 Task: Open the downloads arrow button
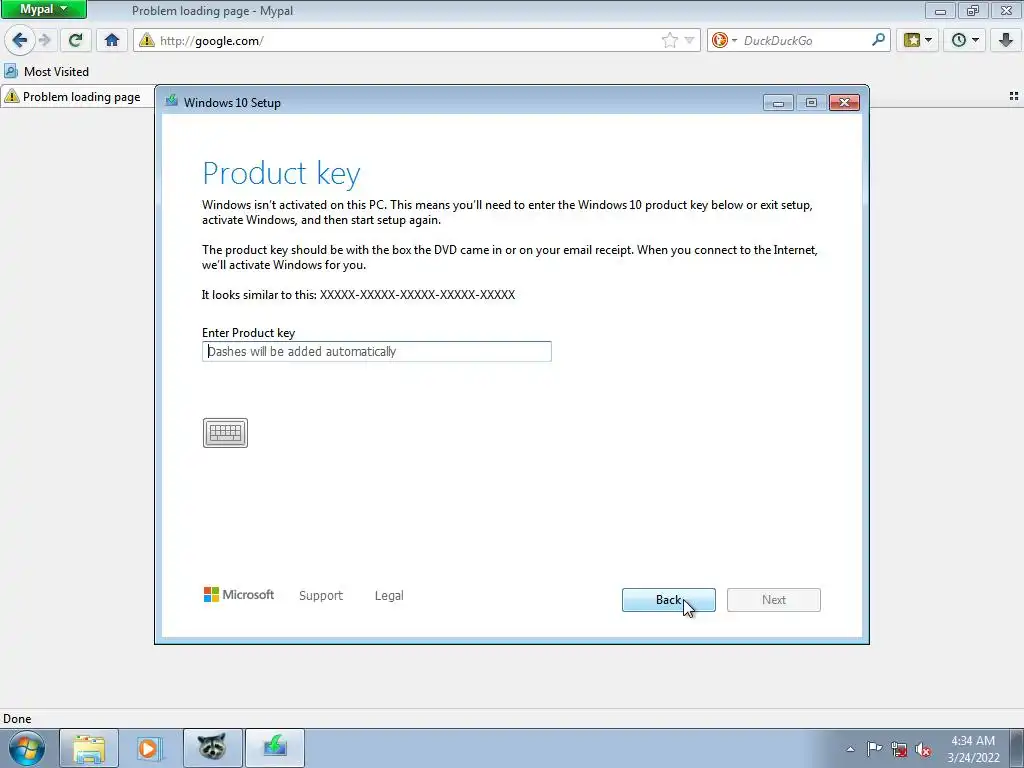[1006, 40]
